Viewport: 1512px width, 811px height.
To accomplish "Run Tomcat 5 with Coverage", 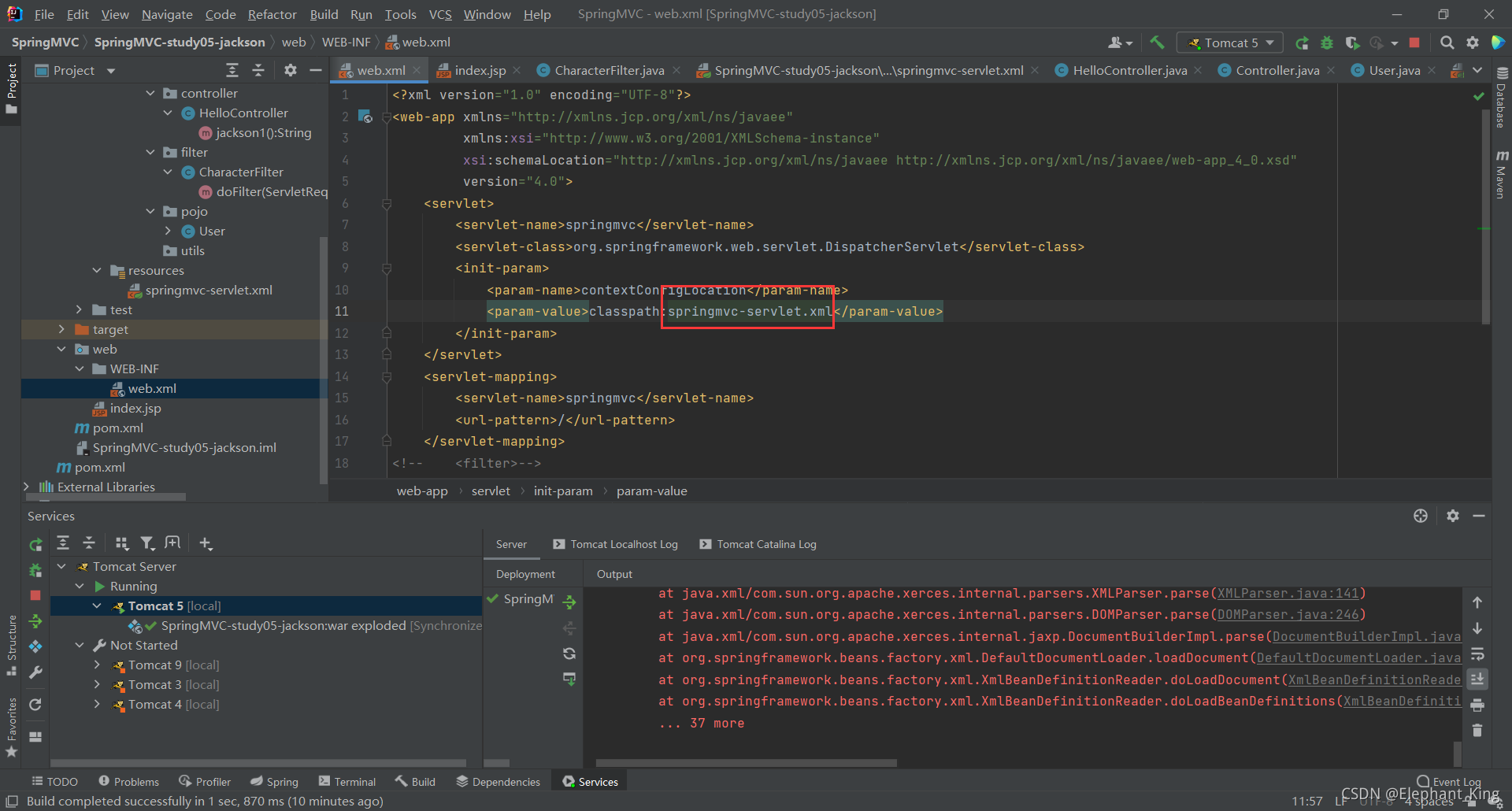I will click(1352, 43).
